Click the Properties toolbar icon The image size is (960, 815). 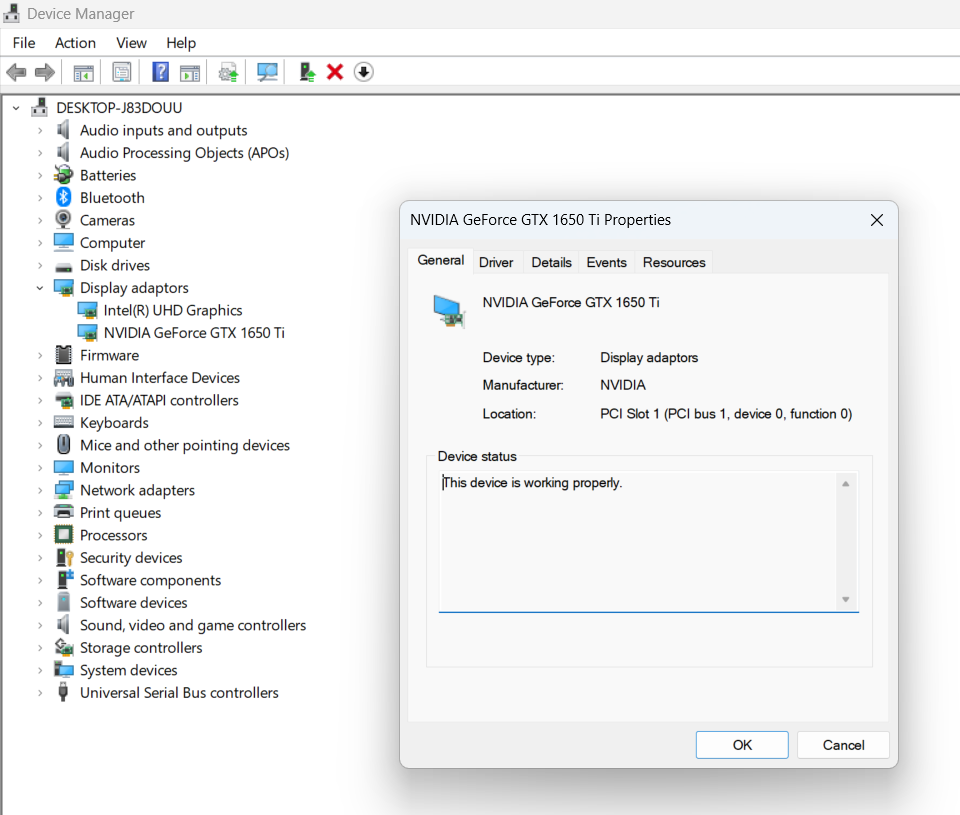pos(122,72)
